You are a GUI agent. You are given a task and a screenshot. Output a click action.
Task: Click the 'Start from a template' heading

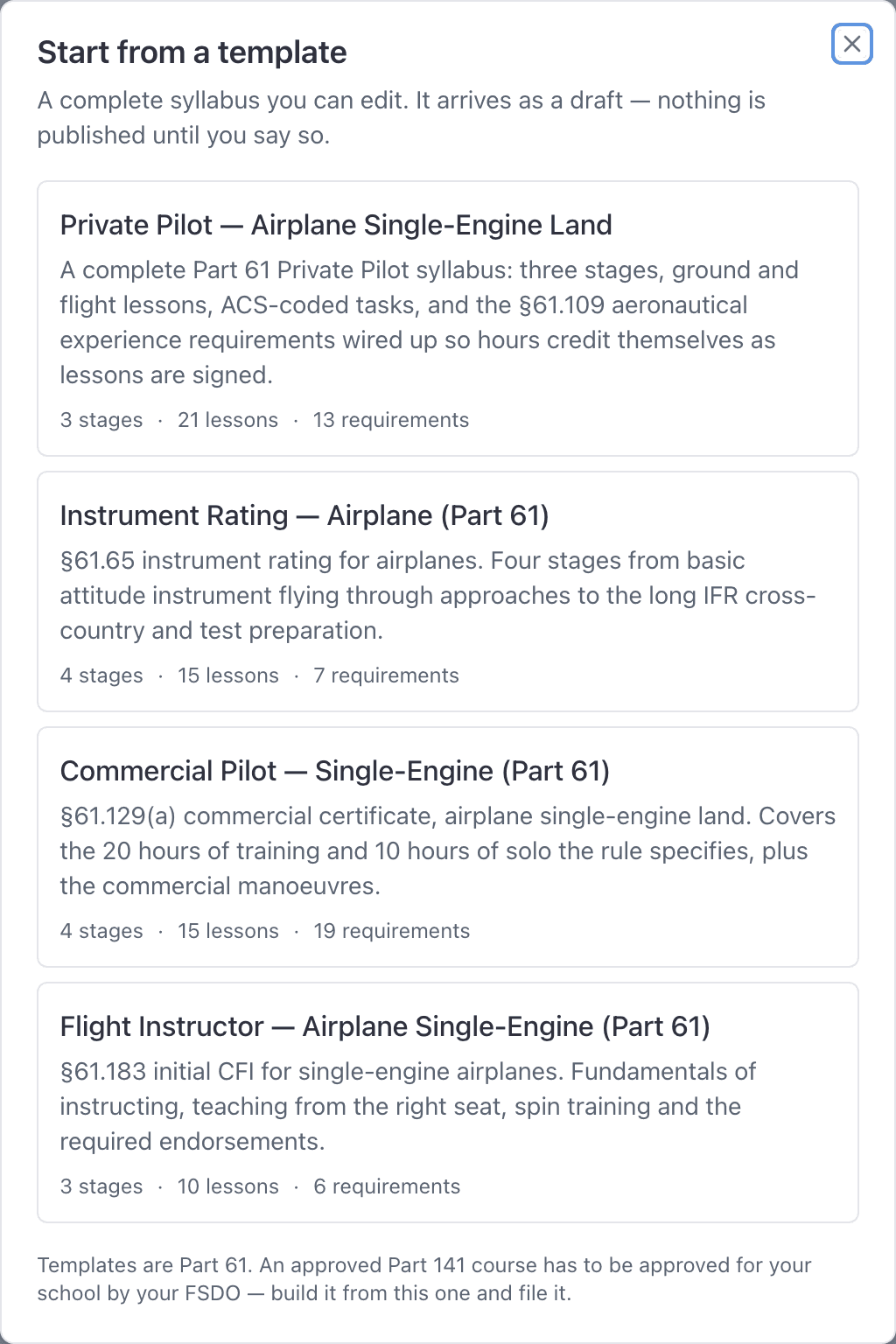(192, 52)
